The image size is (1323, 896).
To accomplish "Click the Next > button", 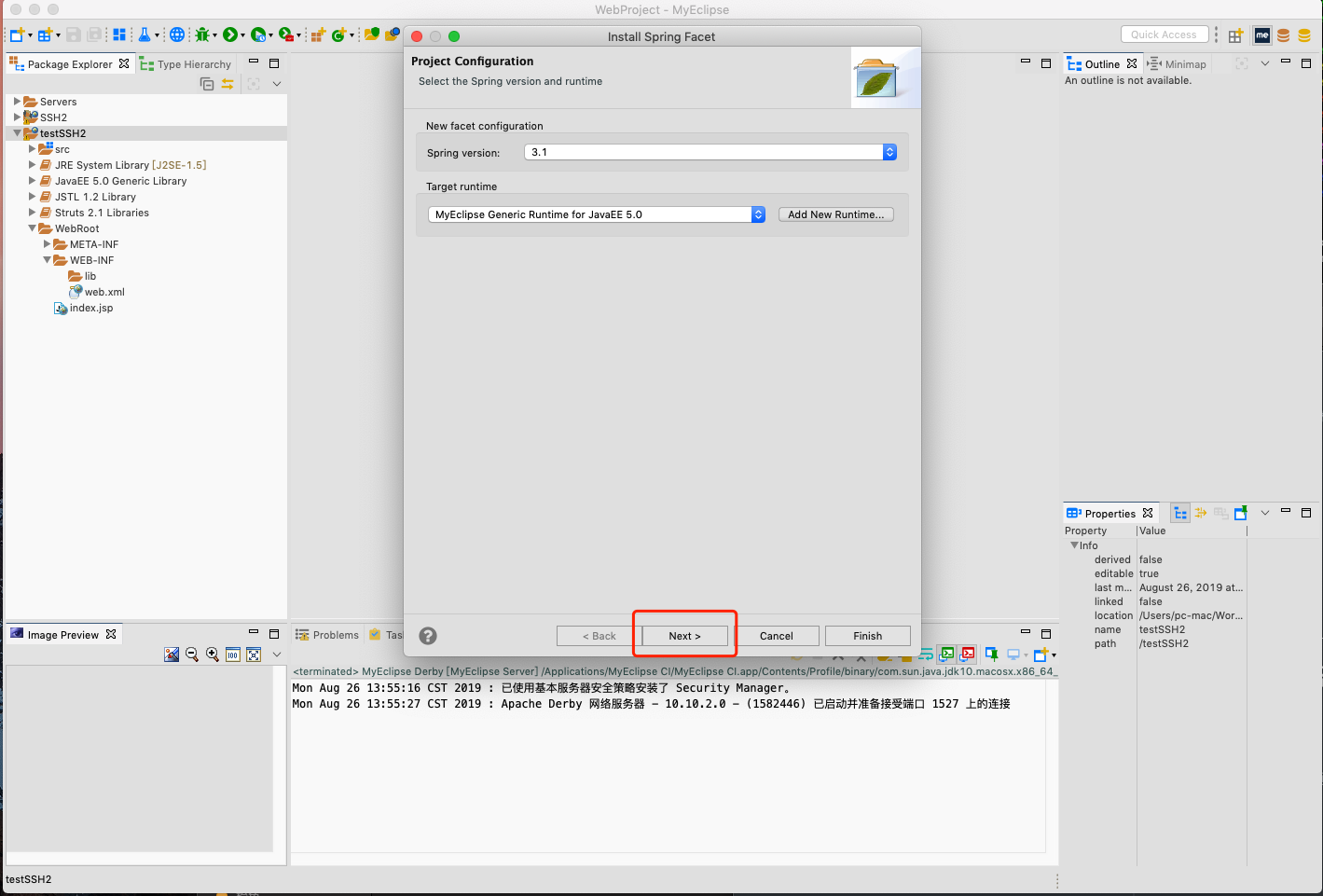I will pyautogui.click(x=684, y=636).
